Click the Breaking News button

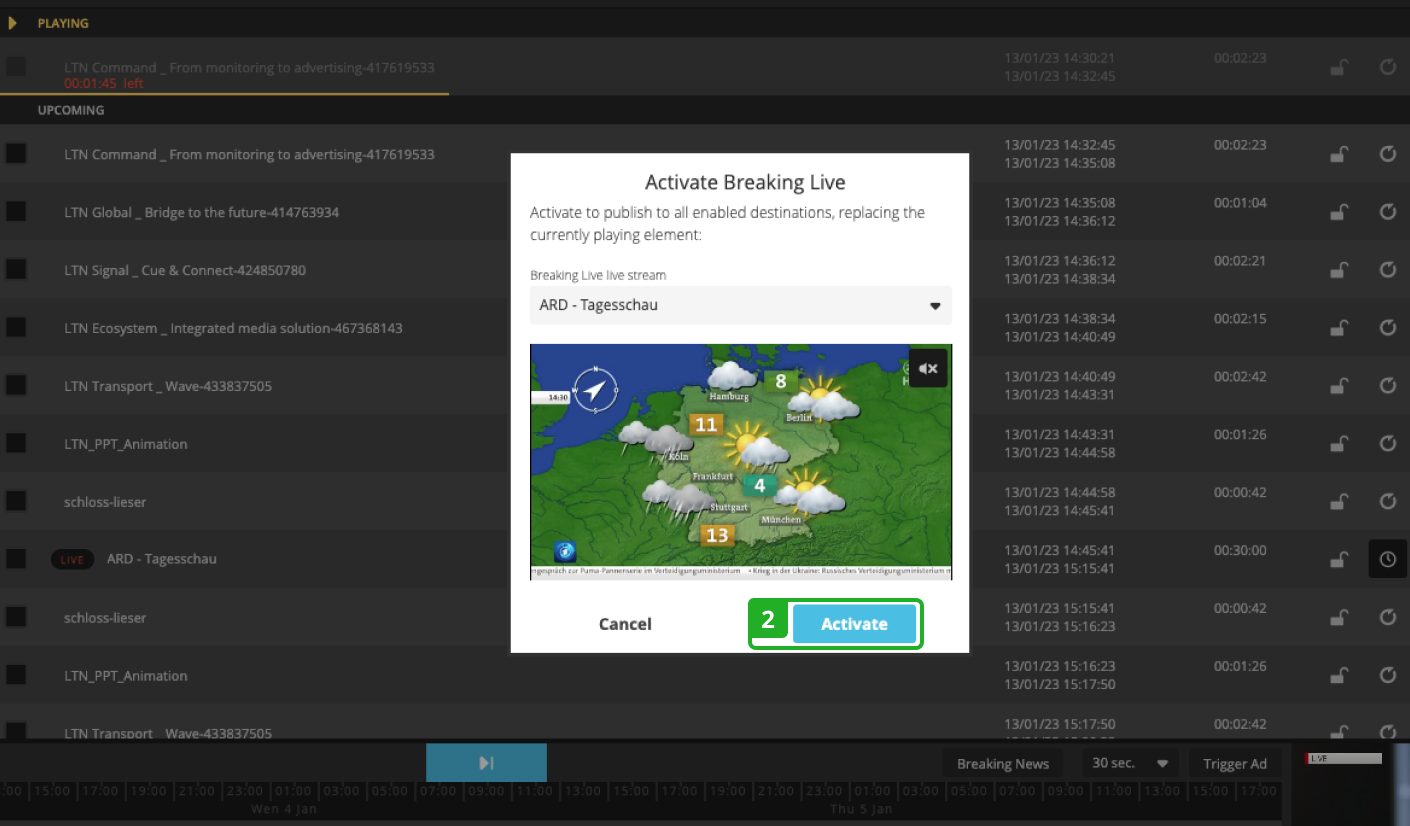click(x=1002, y=764)
